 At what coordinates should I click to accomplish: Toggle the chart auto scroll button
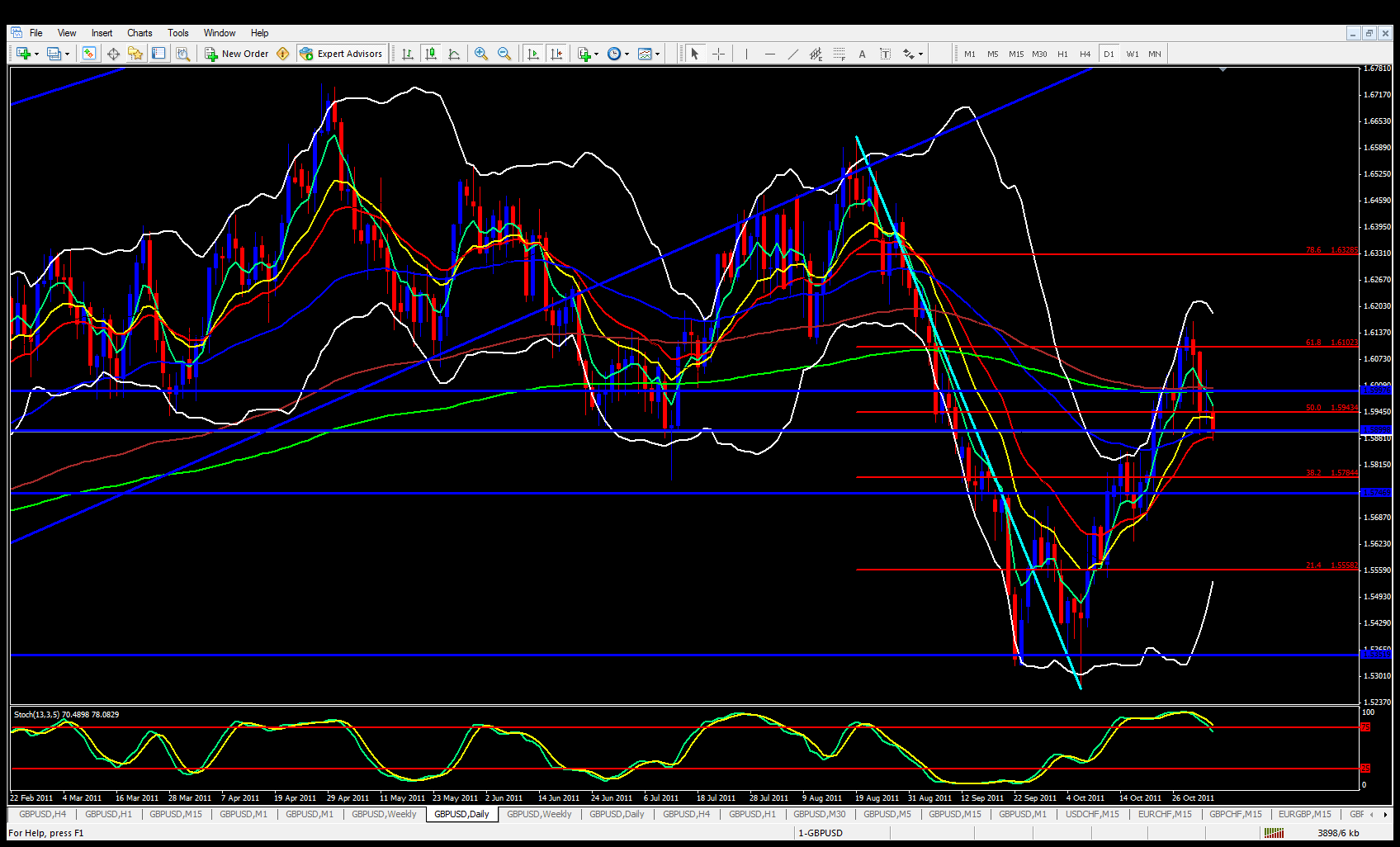click(x=532, y=54)
